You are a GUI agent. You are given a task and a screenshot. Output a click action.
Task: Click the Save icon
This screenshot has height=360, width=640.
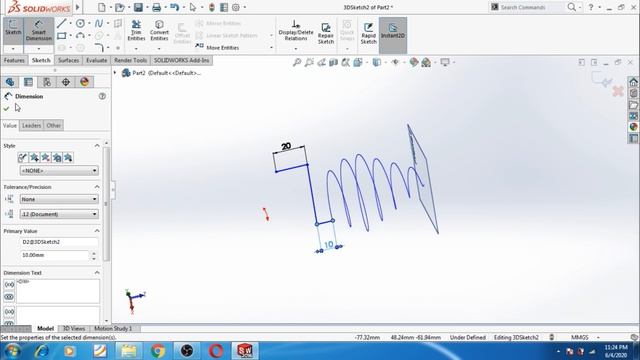pyautogui.click(x=138, y=7)
